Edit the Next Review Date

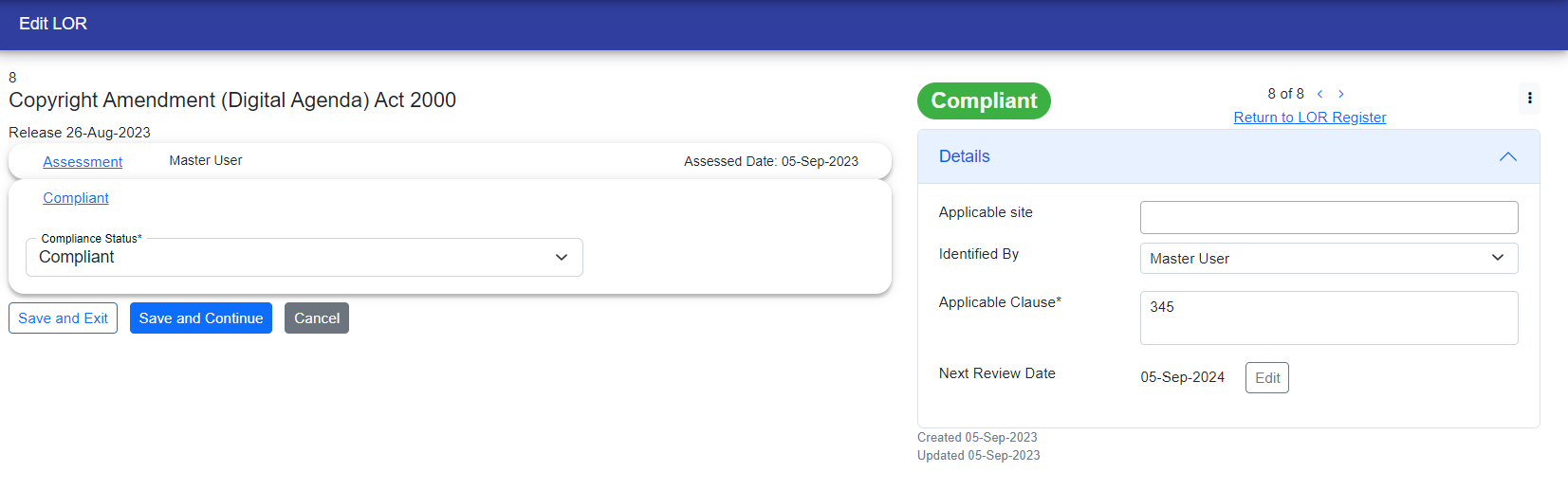(x=1266, y=377)
